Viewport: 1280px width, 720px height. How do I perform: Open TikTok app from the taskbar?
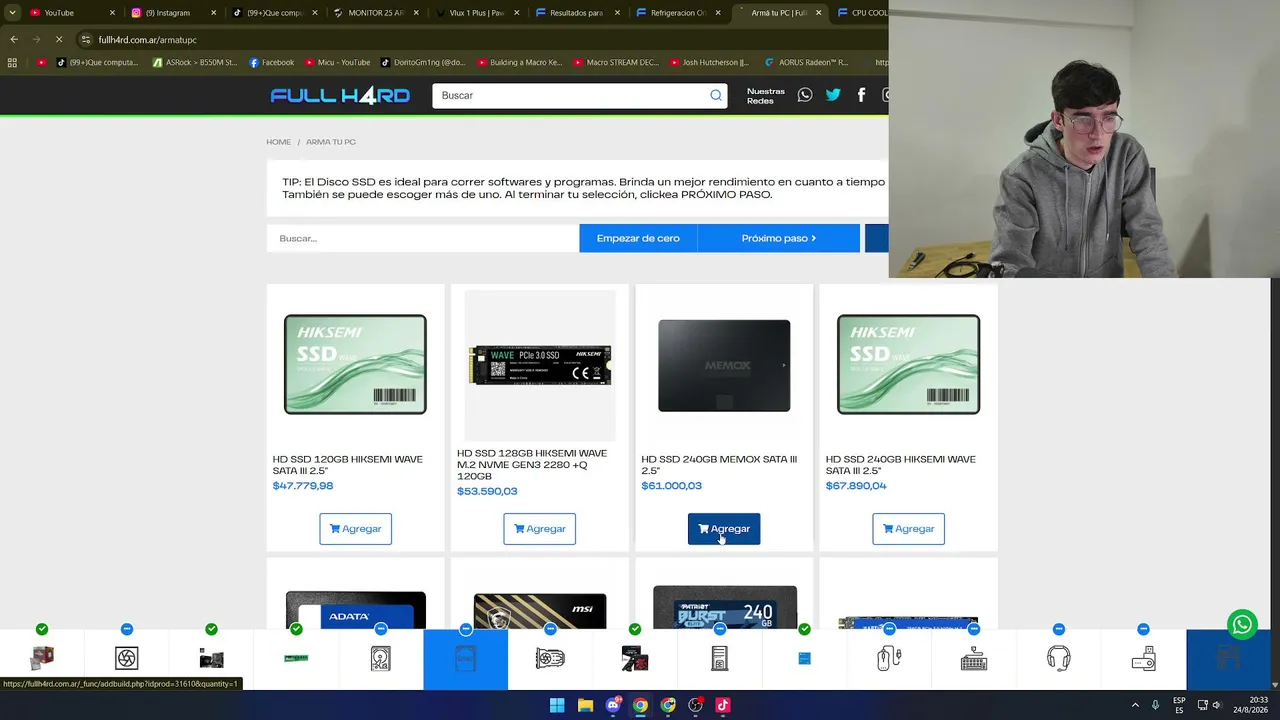click(x=723, y=705)
